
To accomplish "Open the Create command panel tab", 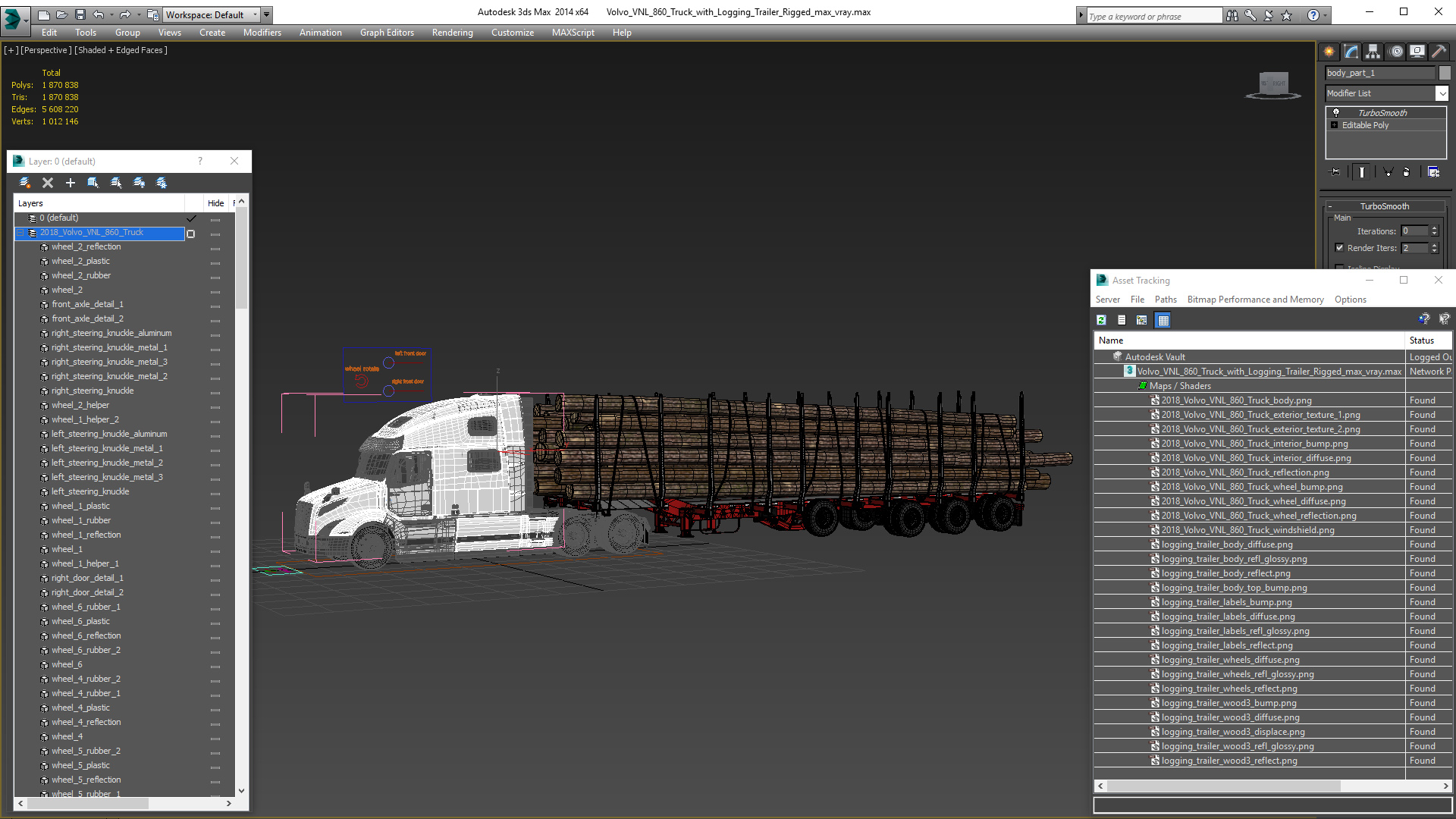I will [1329, 52].
